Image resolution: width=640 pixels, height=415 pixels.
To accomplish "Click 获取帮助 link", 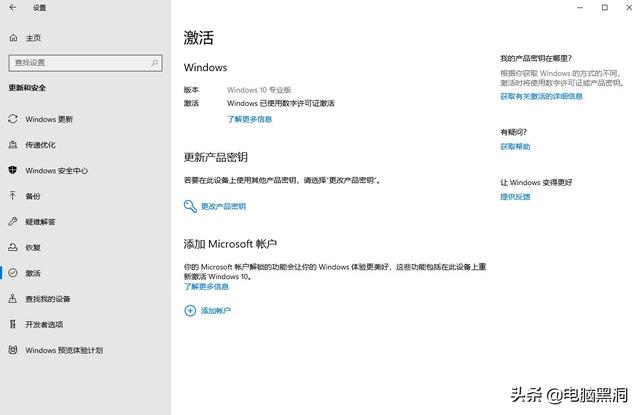I will 515,146.
